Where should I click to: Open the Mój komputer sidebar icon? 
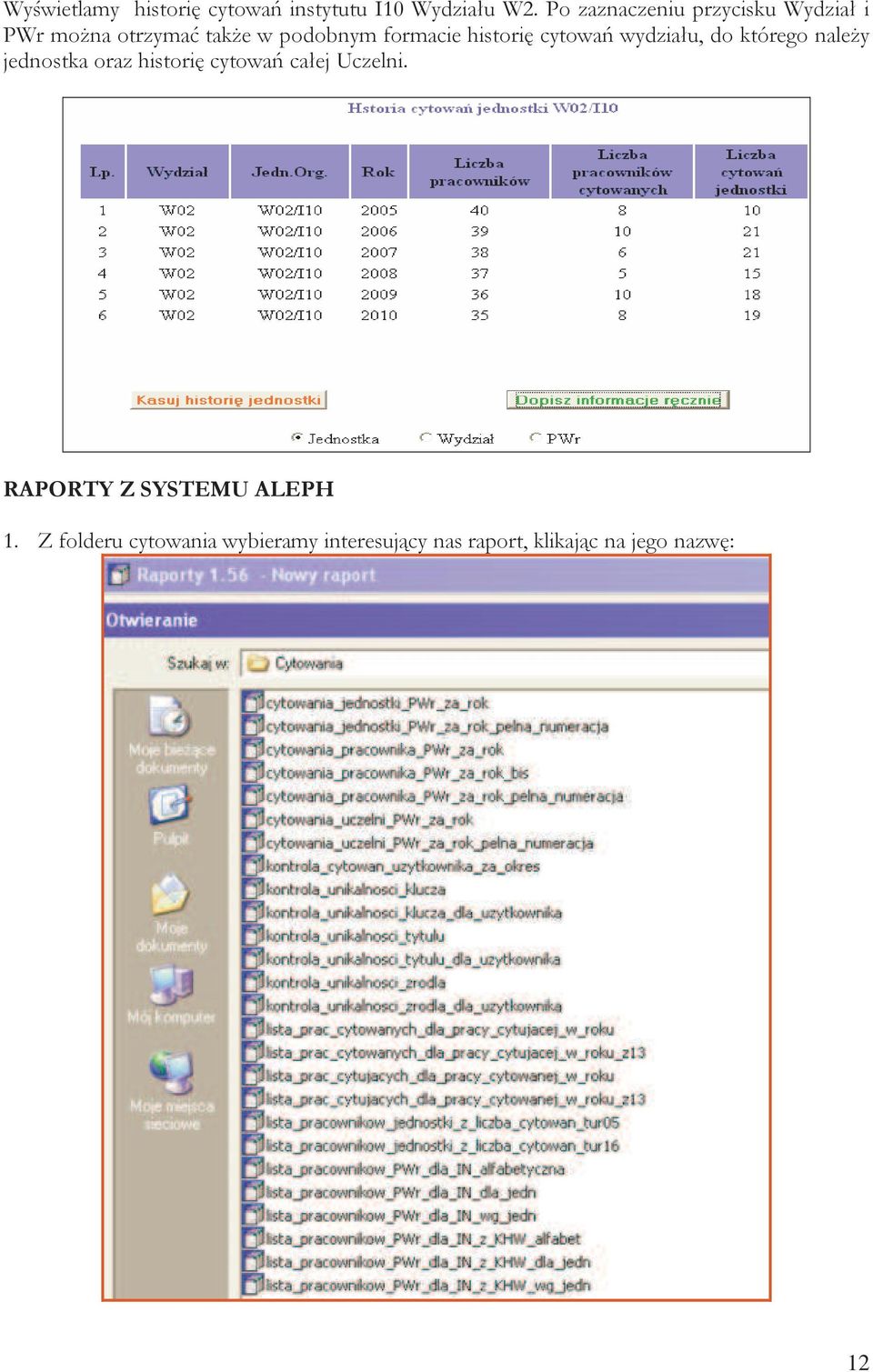(x=170, y=985)
